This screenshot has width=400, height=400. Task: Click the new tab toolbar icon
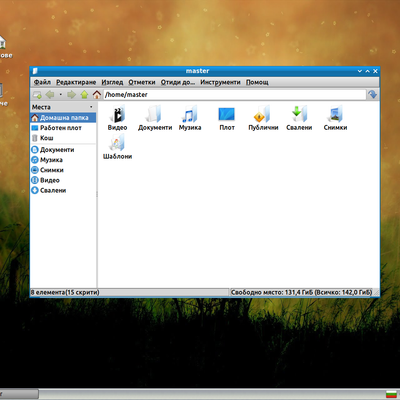pos(37,95)
